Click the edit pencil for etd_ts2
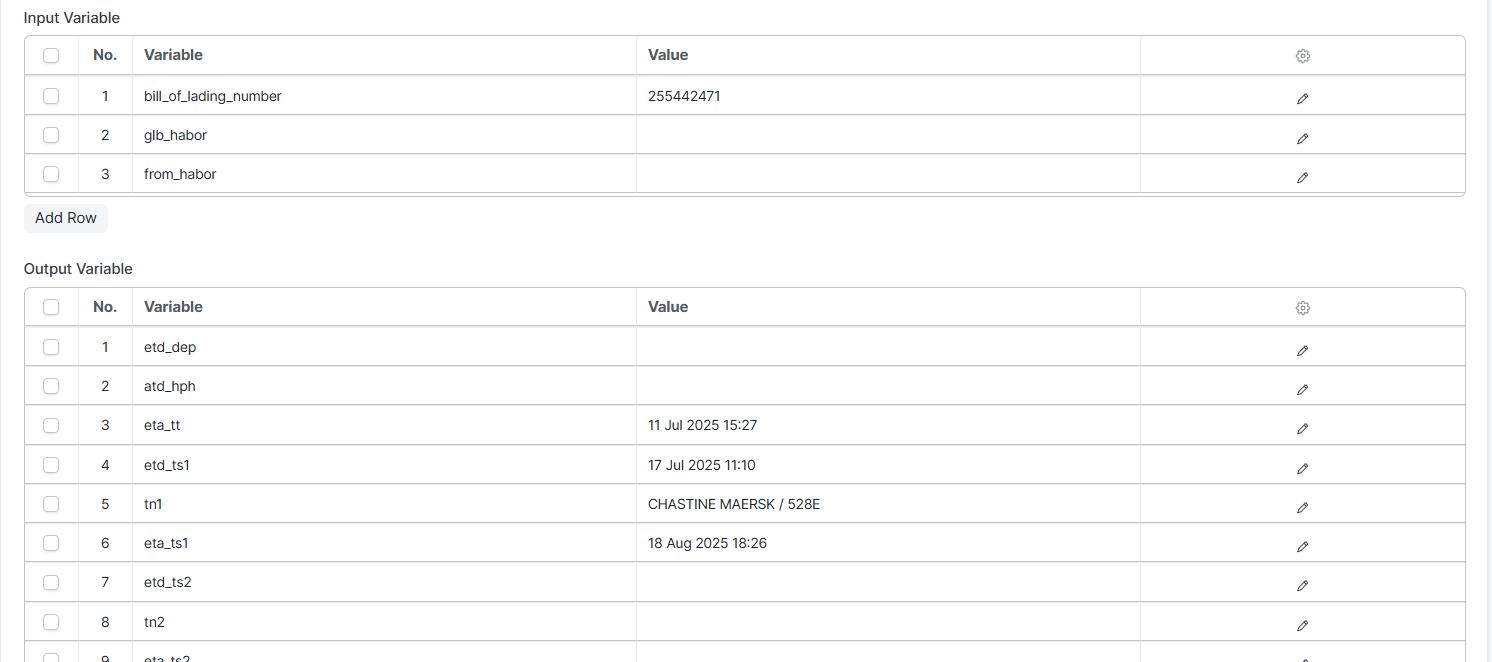The height and width of the screenshot is (662, 1492). pos(1302,585)
